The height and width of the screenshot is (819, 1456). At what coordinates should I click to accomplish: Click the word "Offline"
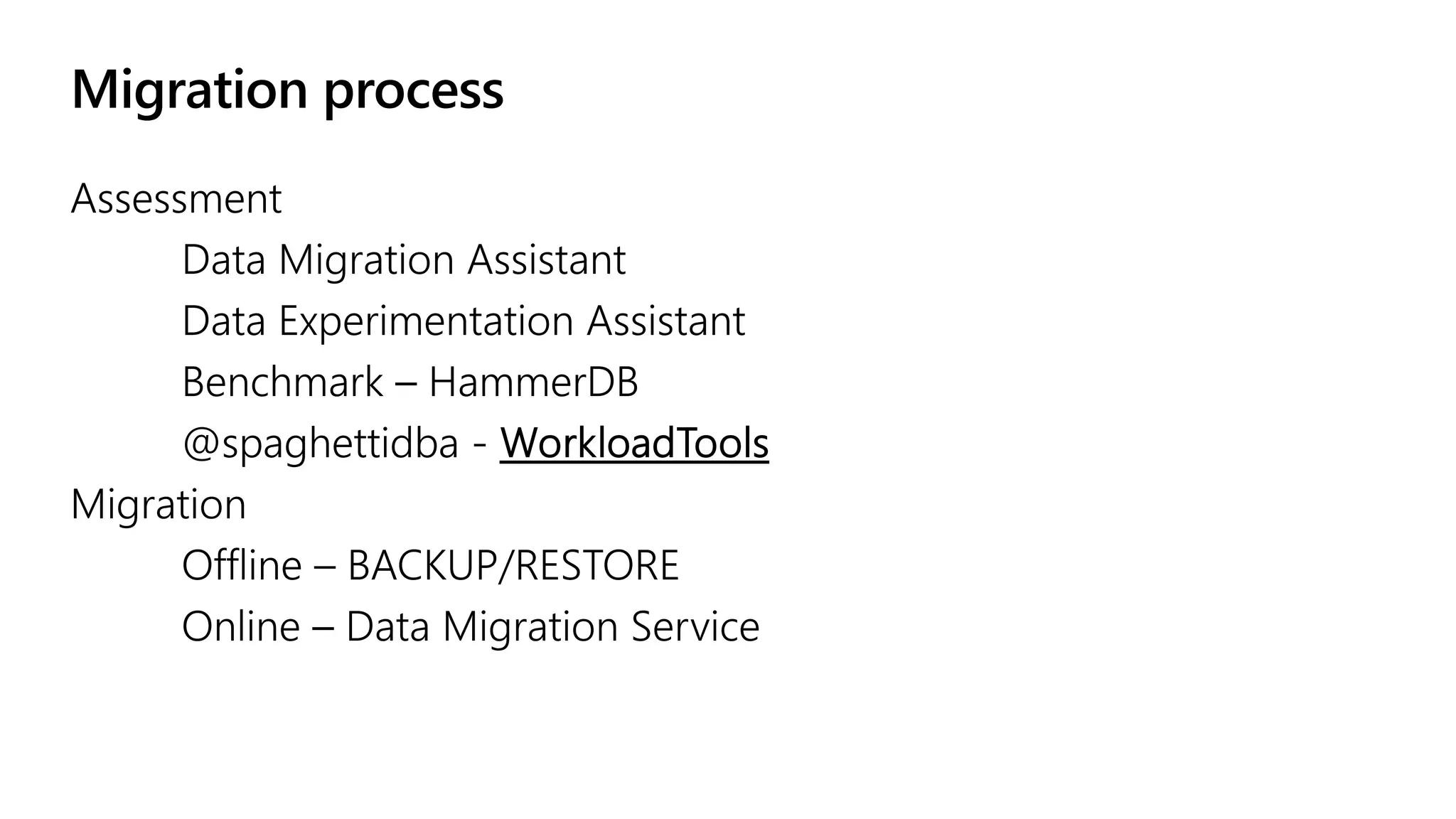[x=242, y=566]
